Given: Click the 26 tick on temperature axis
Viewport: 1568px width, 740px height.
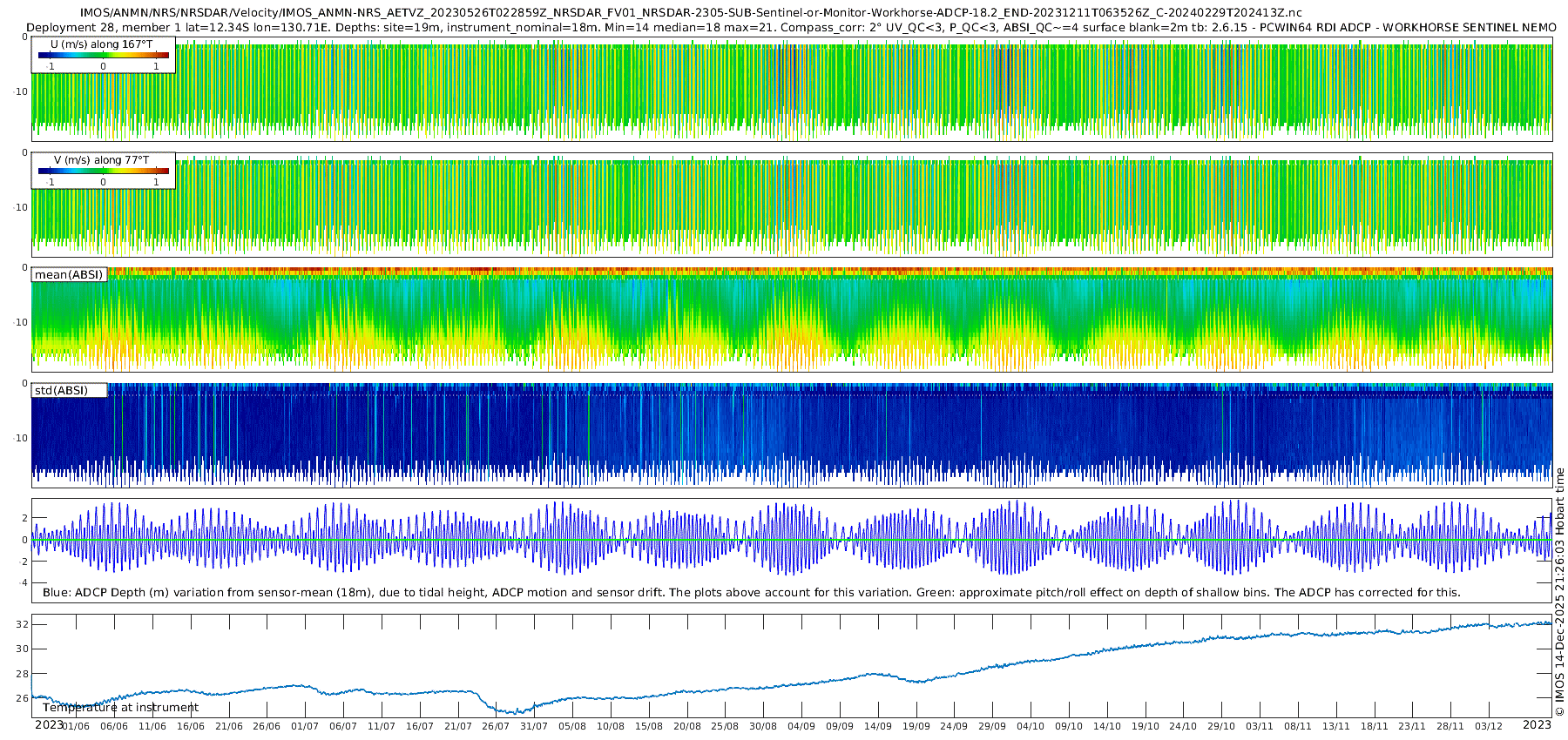Looking at the screenshot, I should (22, 698).
